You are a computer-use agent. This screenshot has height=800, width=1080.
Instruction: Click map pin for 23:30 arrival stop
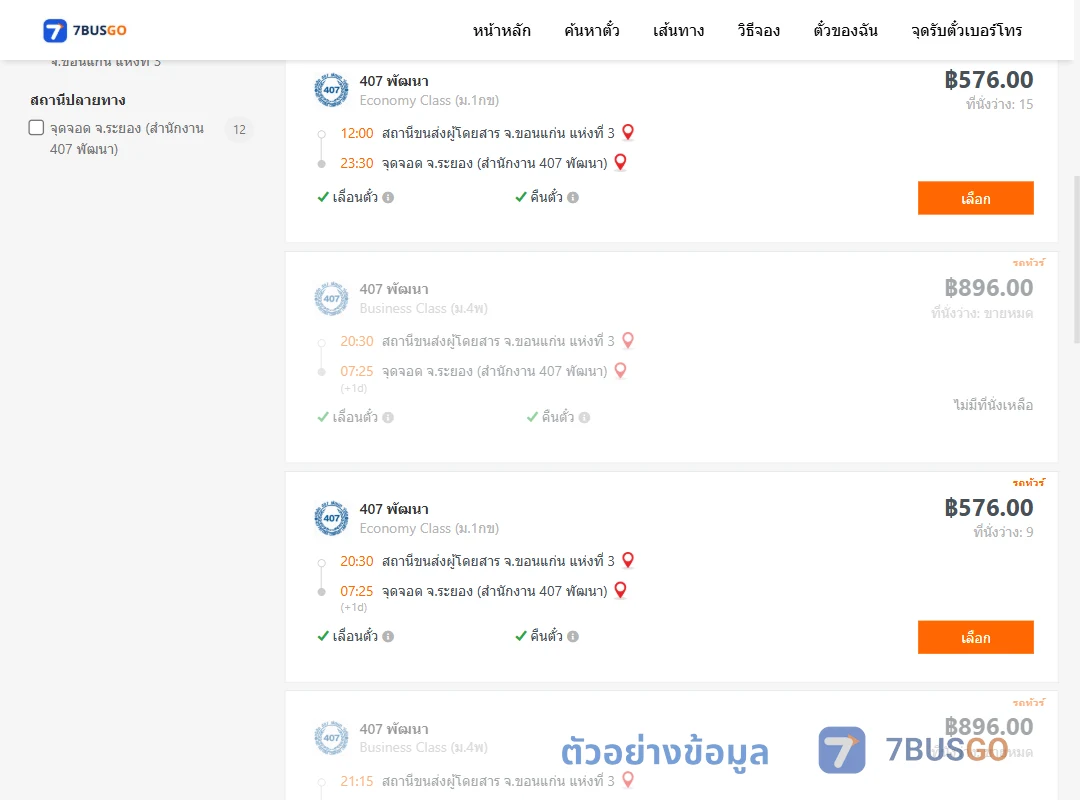[x=620, y=162]
